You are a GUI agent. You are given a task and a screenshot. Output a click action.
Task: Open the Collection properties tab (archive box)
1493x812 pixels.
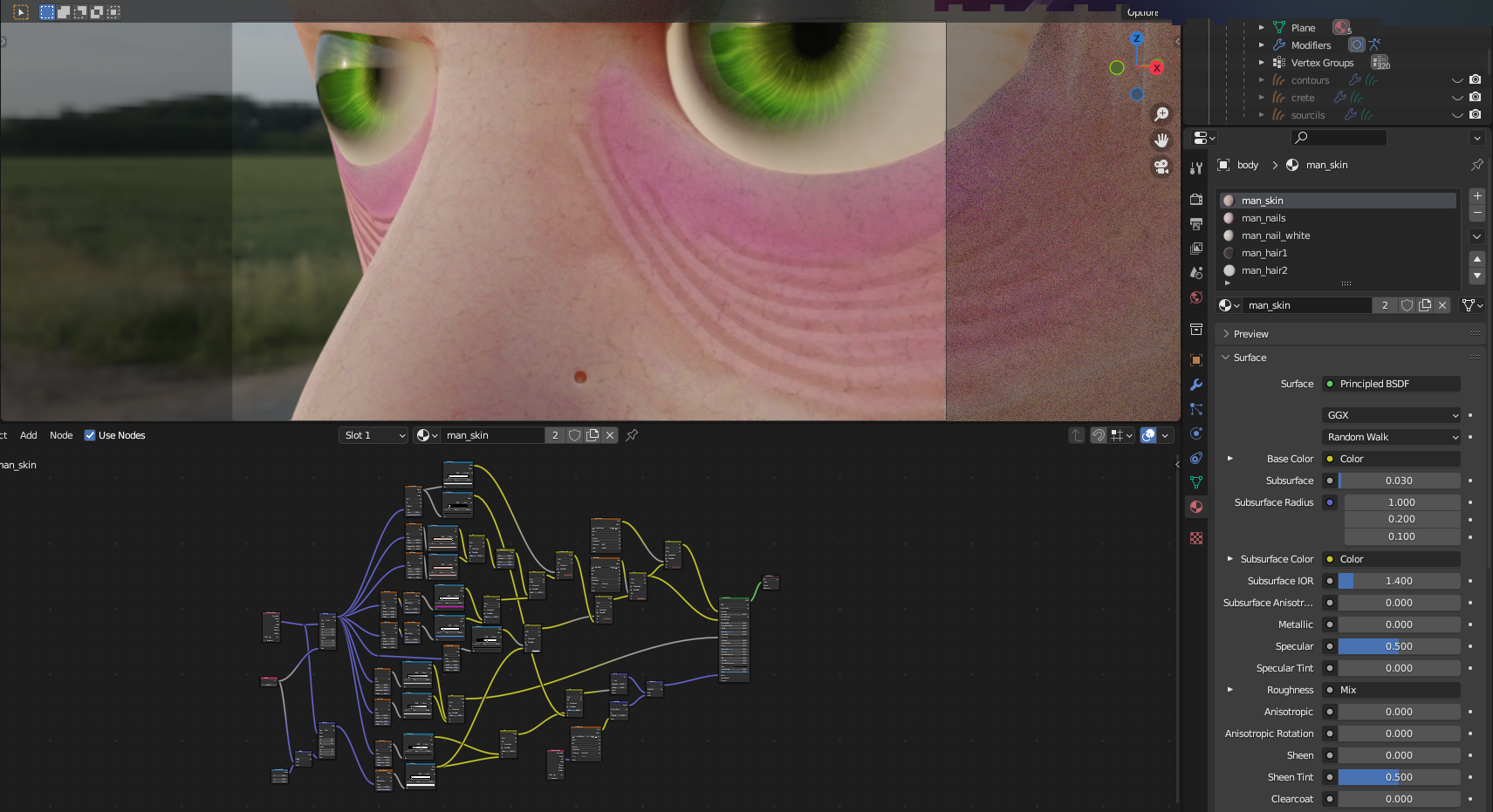1196,329
